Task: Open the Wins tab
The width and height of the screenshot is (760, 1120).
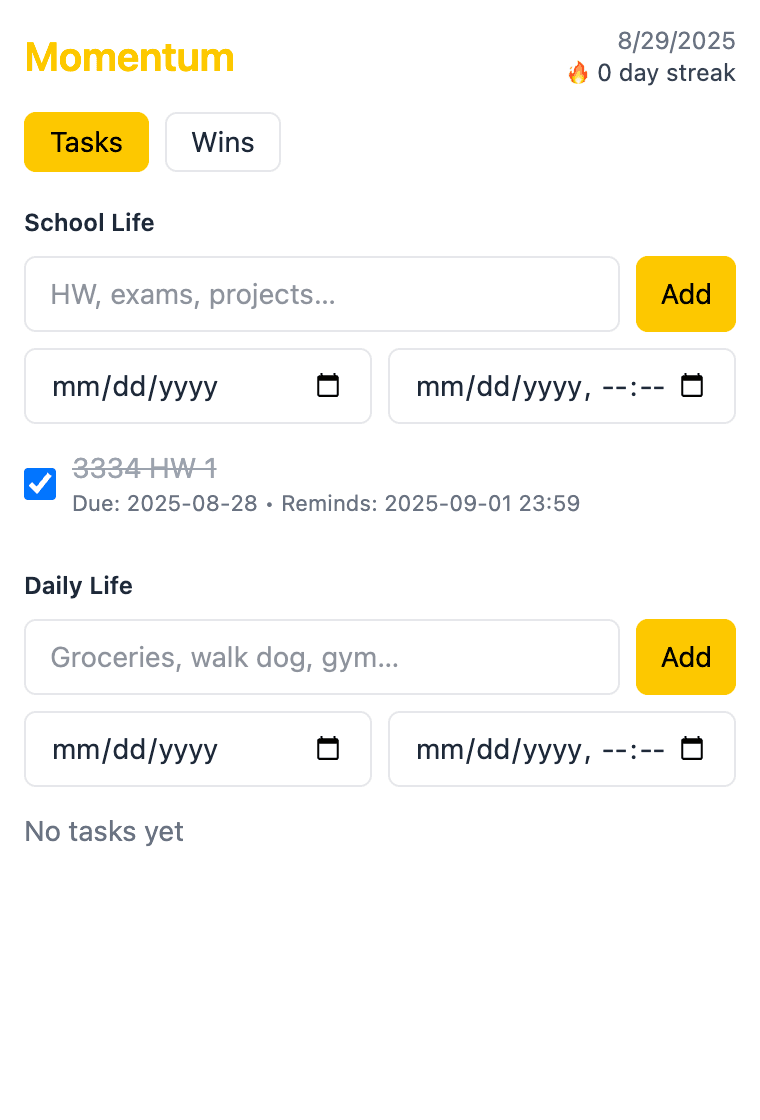Action: pos(223,142)
